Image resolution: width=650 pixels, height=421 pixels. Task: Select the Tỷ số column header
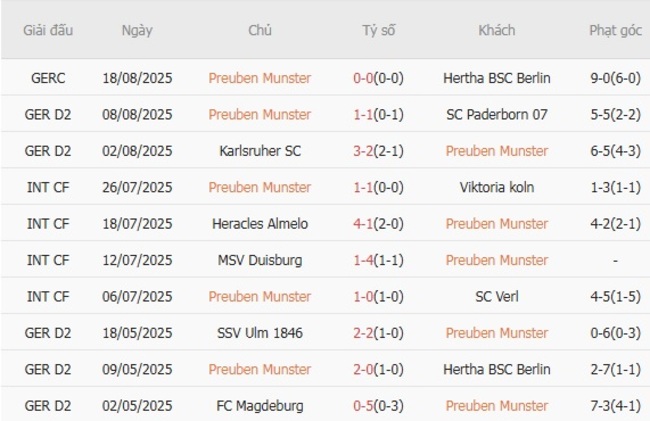point(379,30)
